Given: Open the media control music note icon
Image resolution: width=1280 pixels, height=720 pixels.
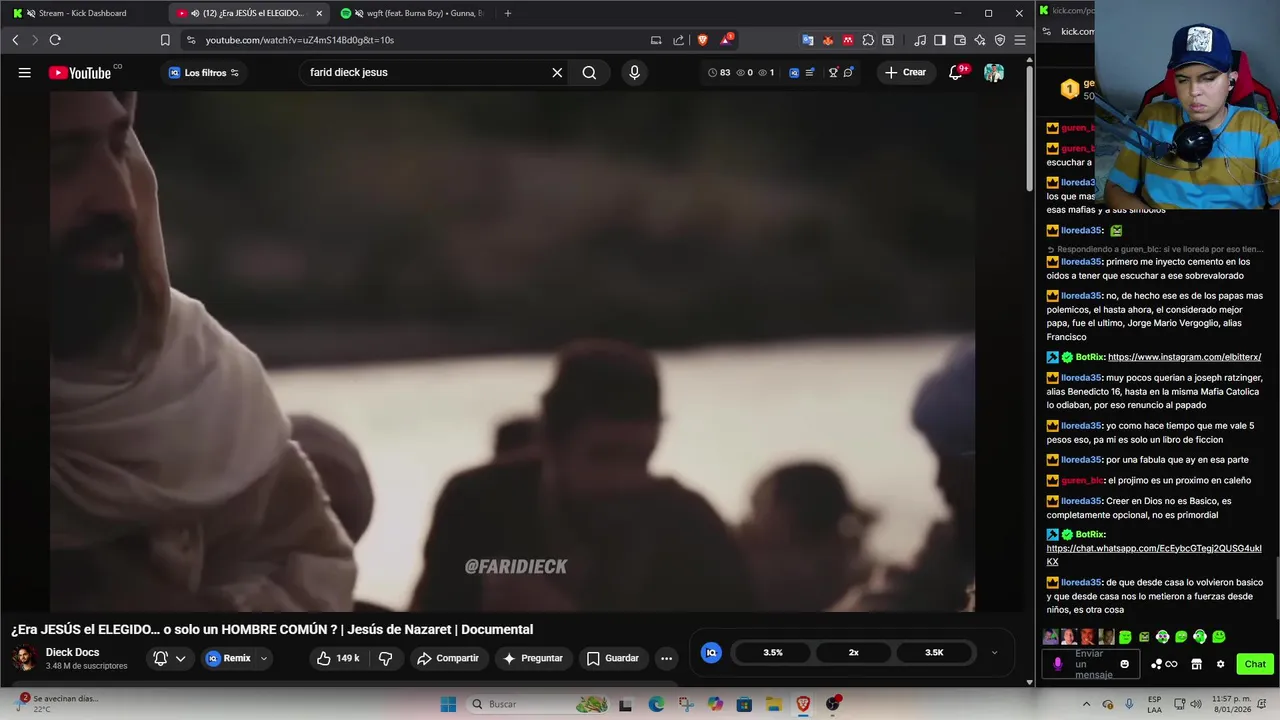Looking at the screenshot, I should click(920, 40).
